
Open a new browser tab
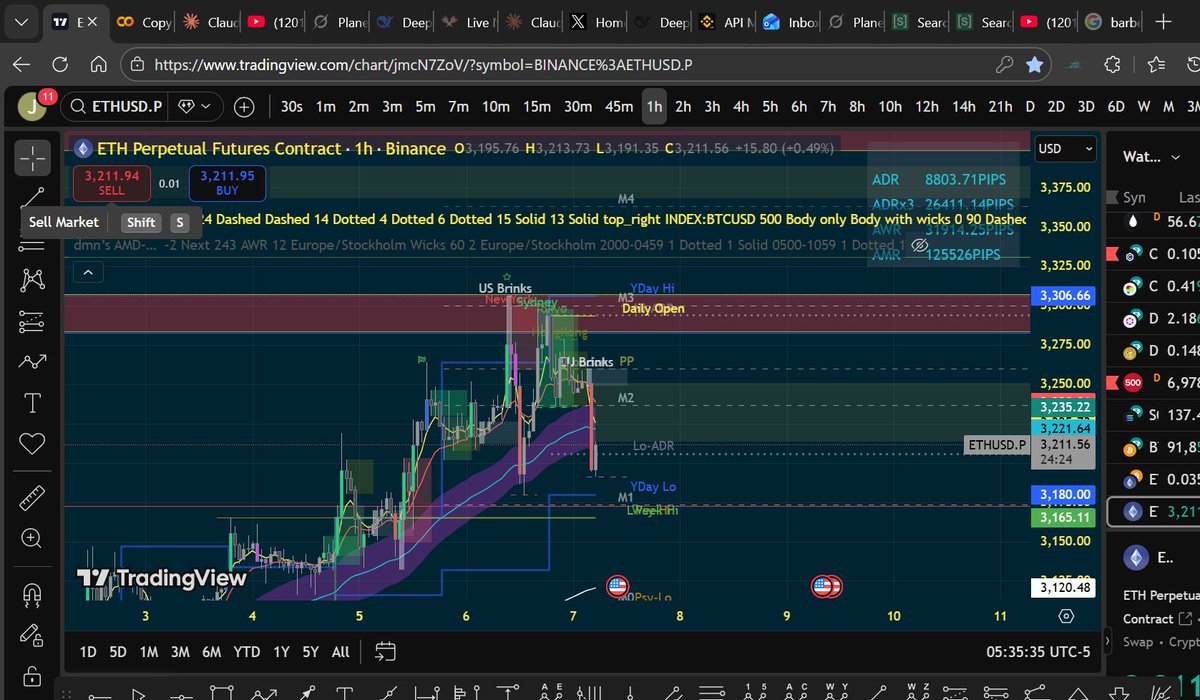[1163, 21]
